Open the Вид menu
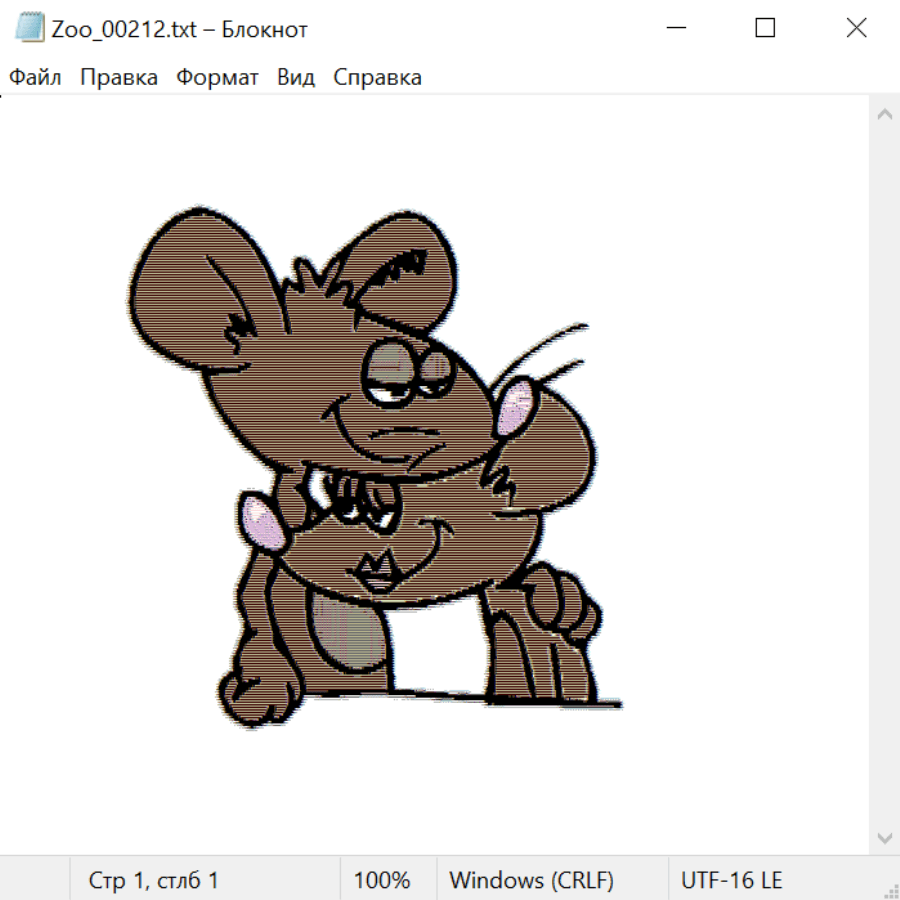 click(x=296, y=78)
